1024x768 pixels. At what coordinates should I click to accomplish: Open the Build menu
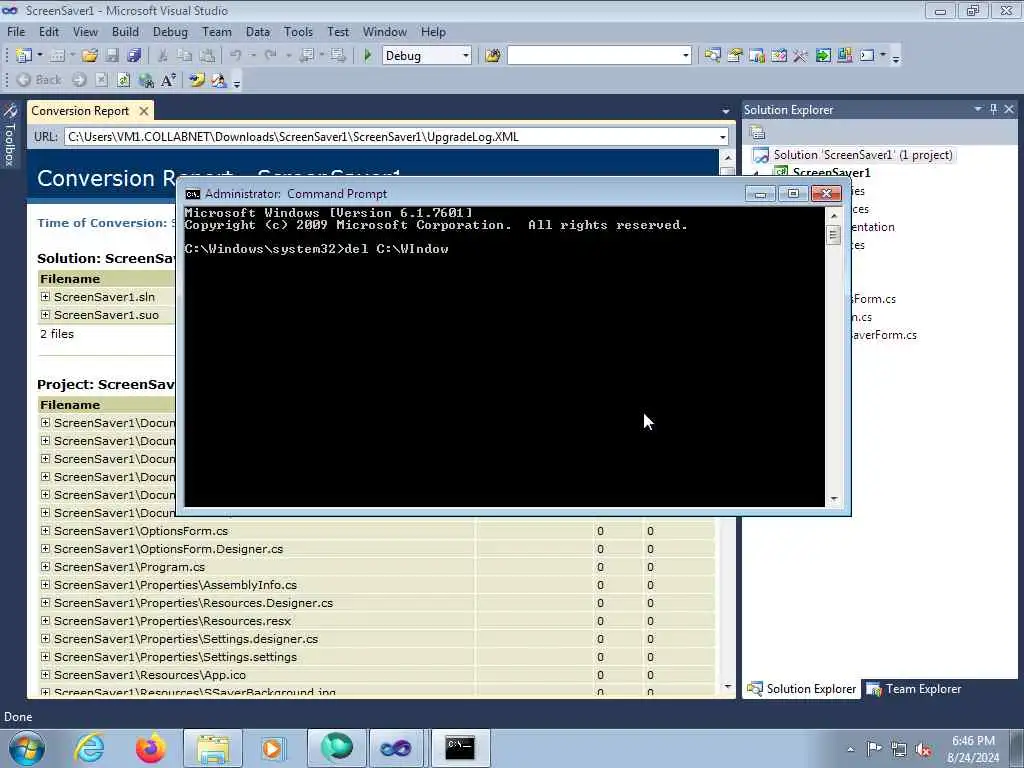click(125, 32)
